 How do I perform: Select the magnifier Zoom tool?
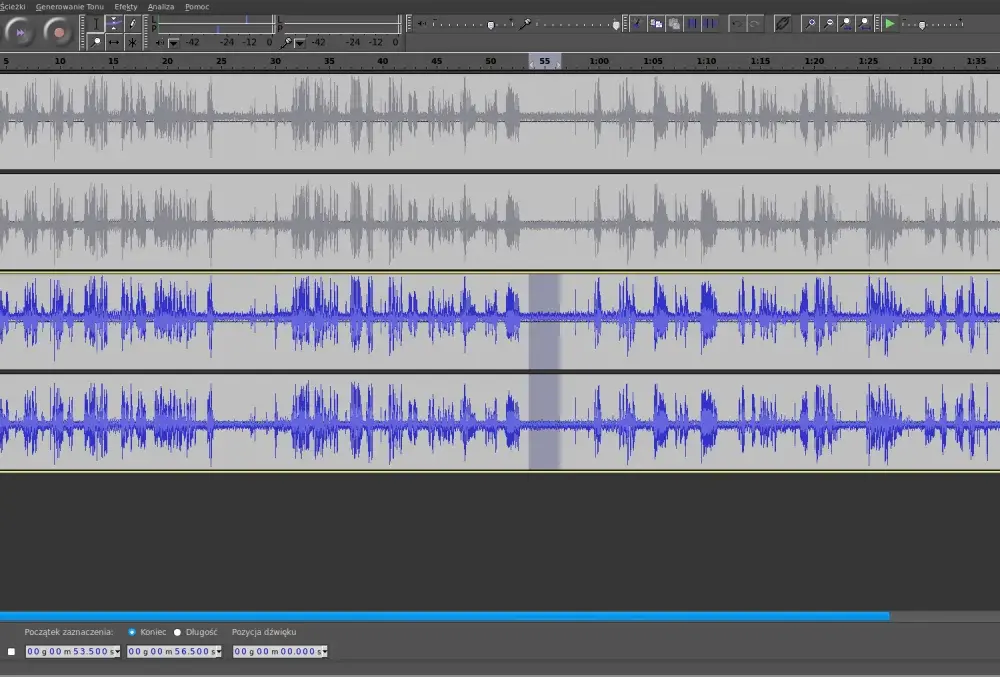pyautogui.click(x=96, y=42)
